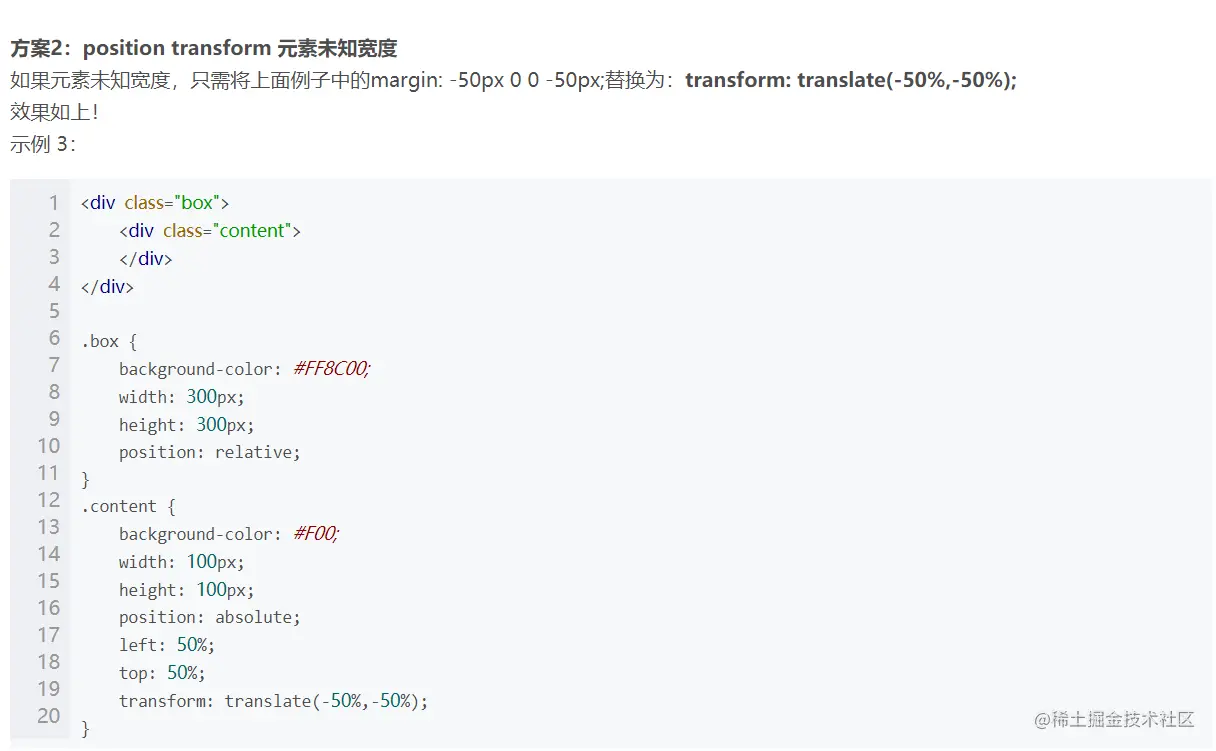Screen dimensions: 1216x751
Task: Click line number 20 in the gutter
Action: 49,716
